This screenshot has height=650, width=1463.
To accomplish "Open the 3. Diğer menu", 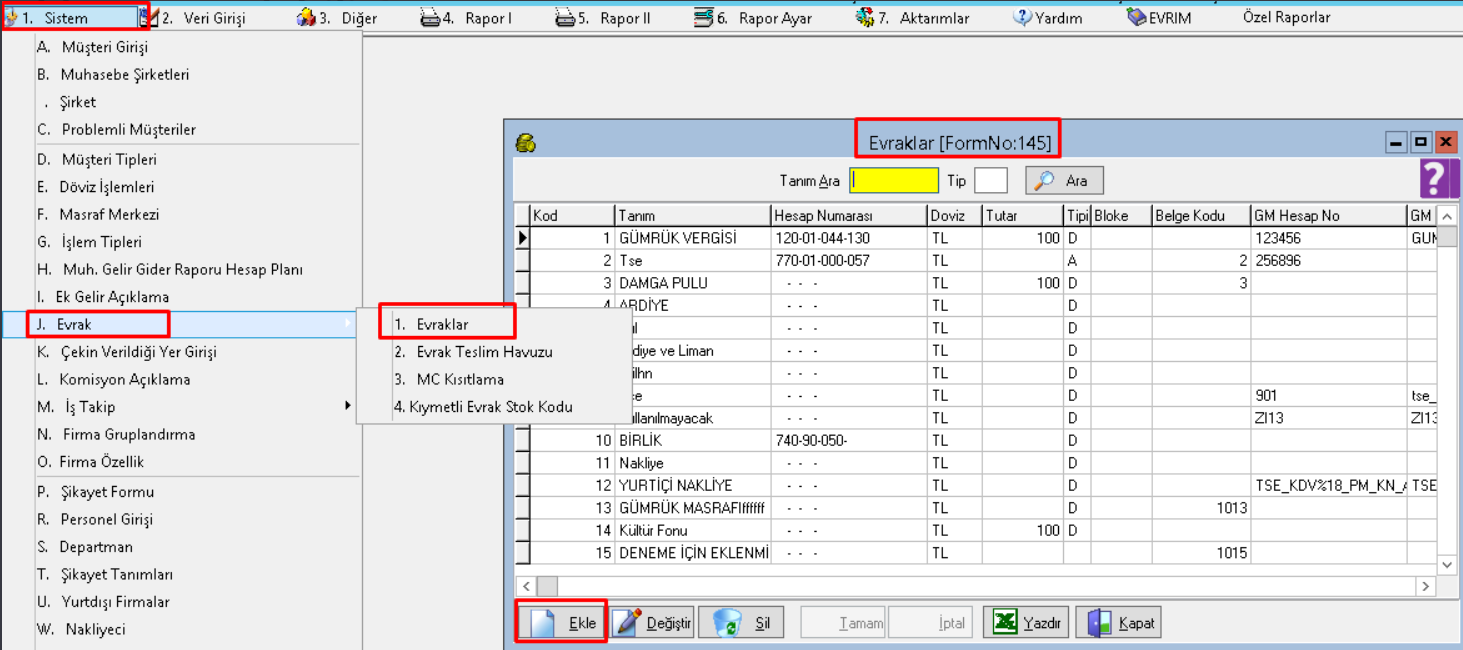I will click(337, 18).
